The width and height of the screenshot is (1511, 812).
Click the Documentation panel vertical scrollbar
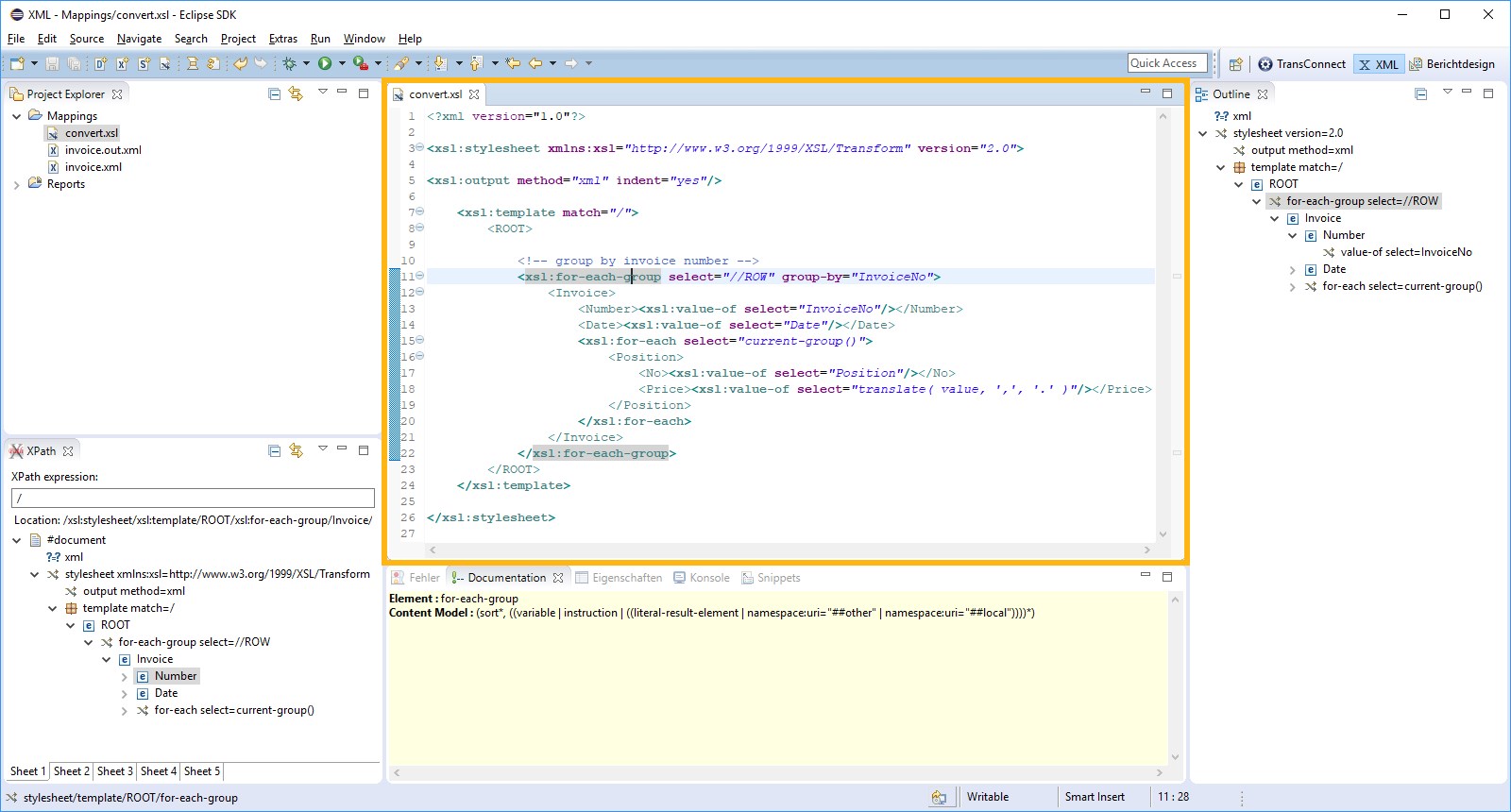(1175, 677)
